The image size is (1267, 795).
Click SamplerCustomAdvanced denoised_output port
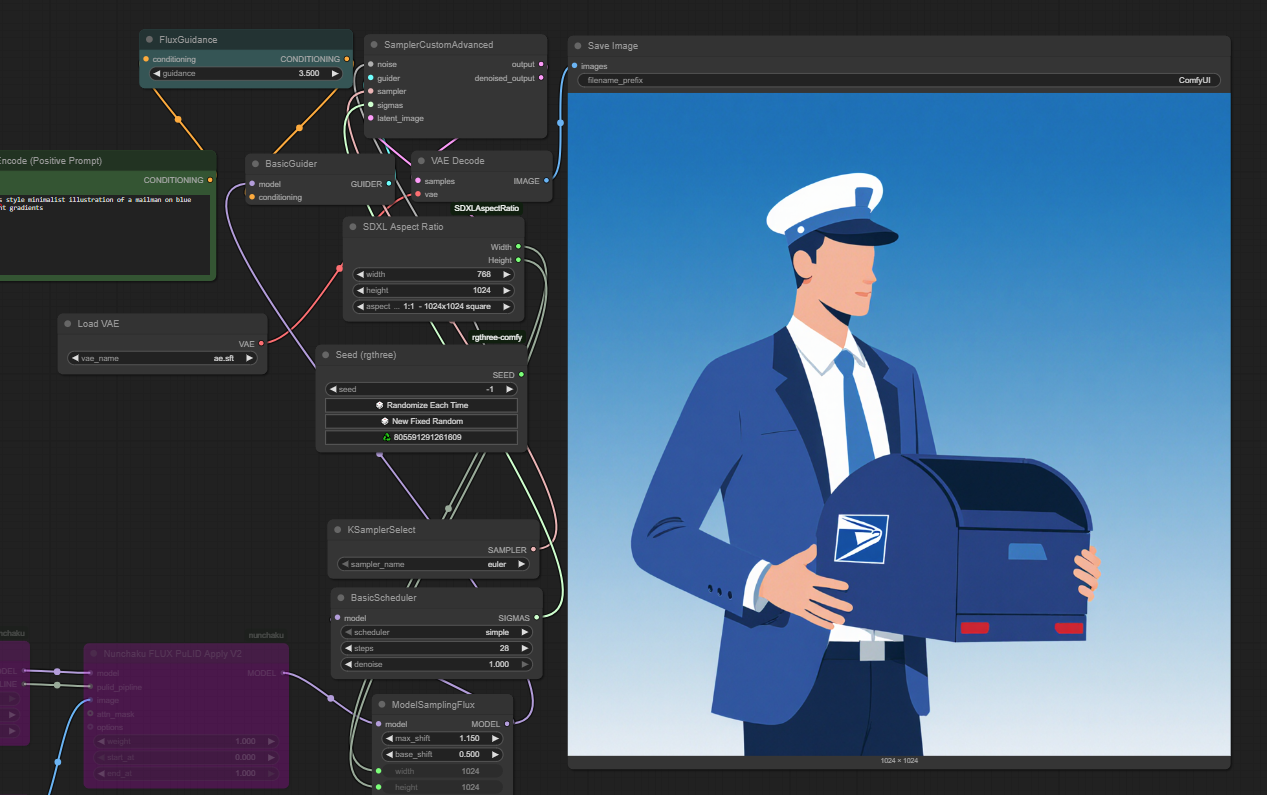542,78
